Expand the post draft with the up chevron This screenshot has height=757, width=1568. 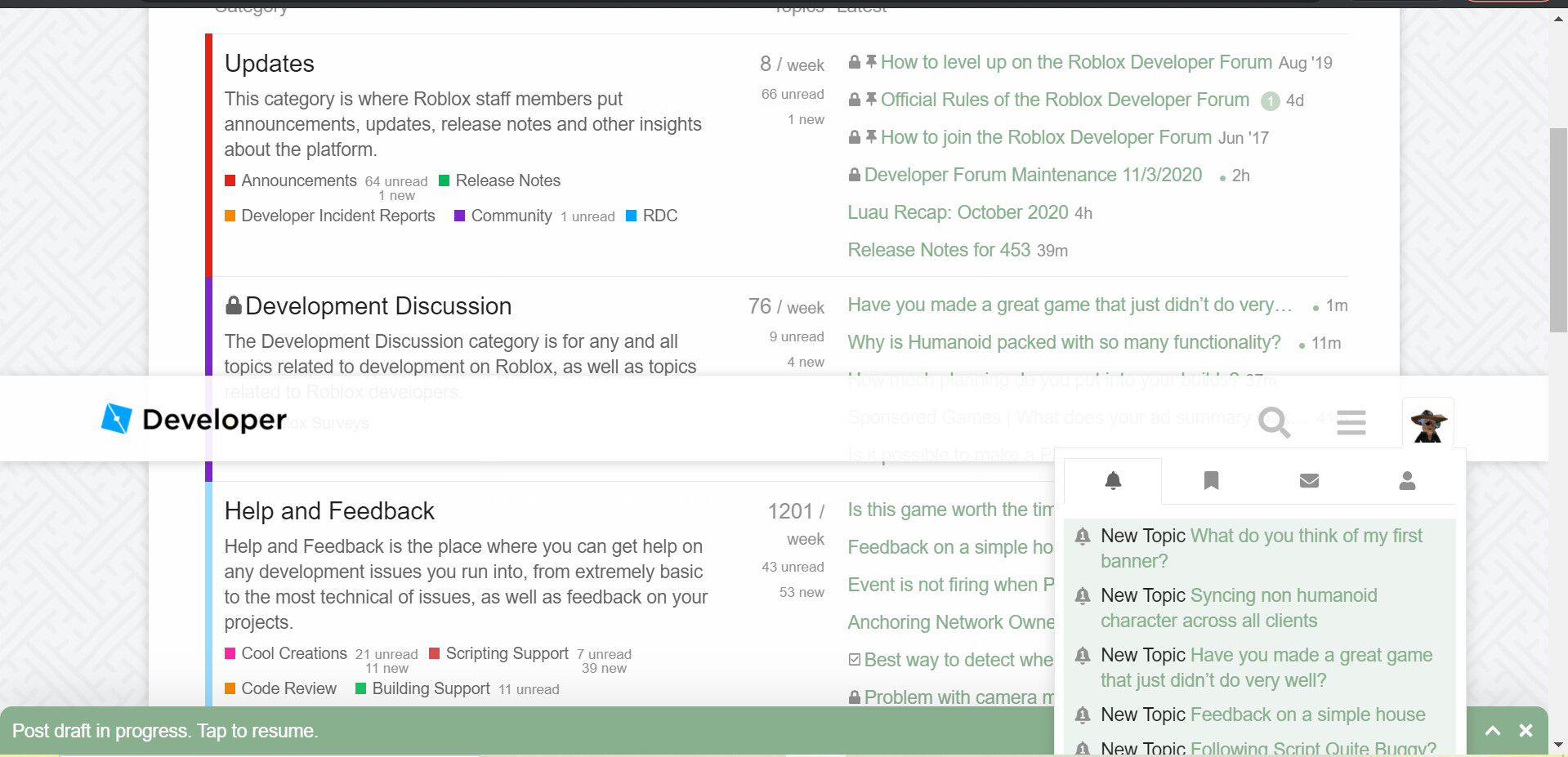coord(1493,731)
